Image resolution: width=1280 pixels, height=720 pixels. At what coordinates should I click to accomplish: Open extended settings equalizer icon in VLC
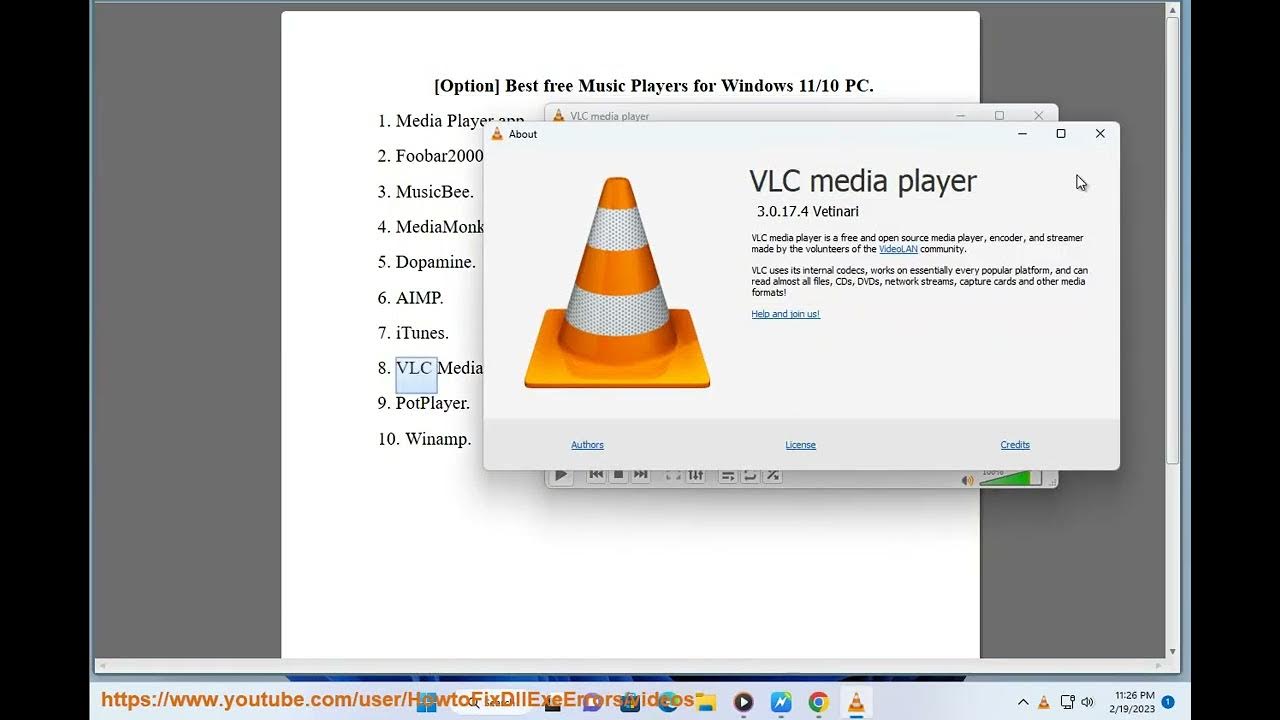click(x=696, y=475)
